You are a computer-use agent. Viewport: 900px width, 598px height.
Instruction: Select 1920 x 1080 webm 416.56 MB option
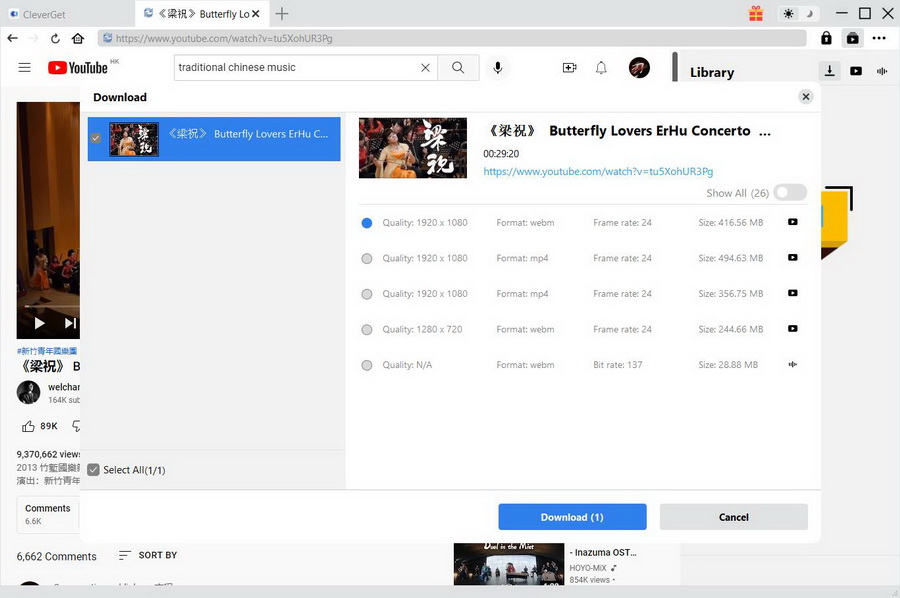point(367,223)
